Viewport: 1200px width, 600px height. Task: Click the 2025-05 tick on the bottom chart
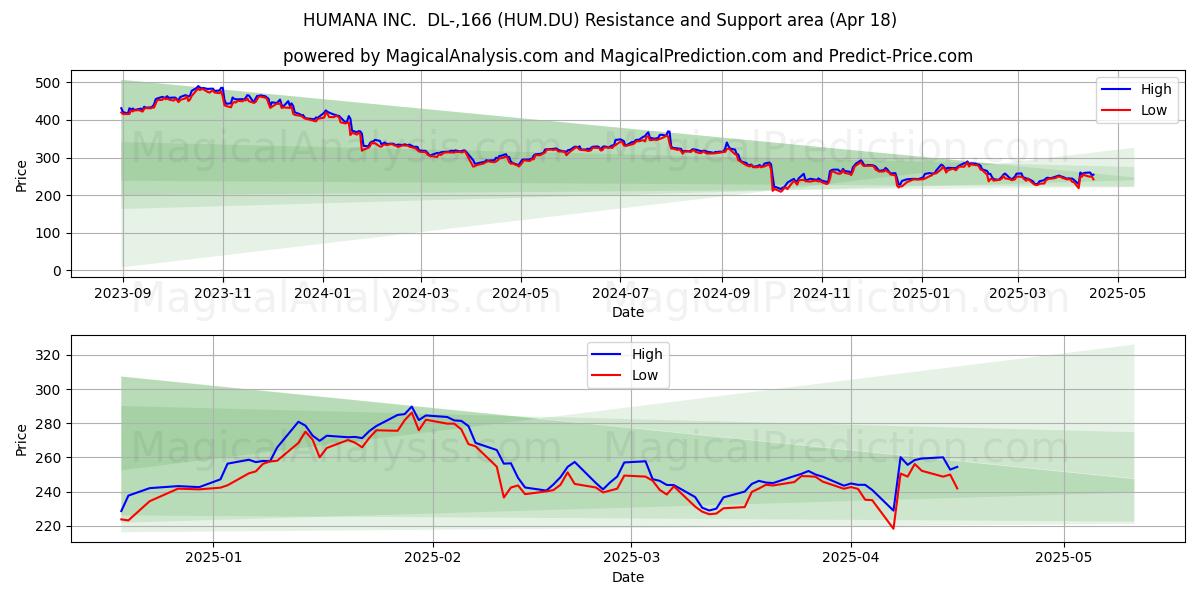[1064, 559]
